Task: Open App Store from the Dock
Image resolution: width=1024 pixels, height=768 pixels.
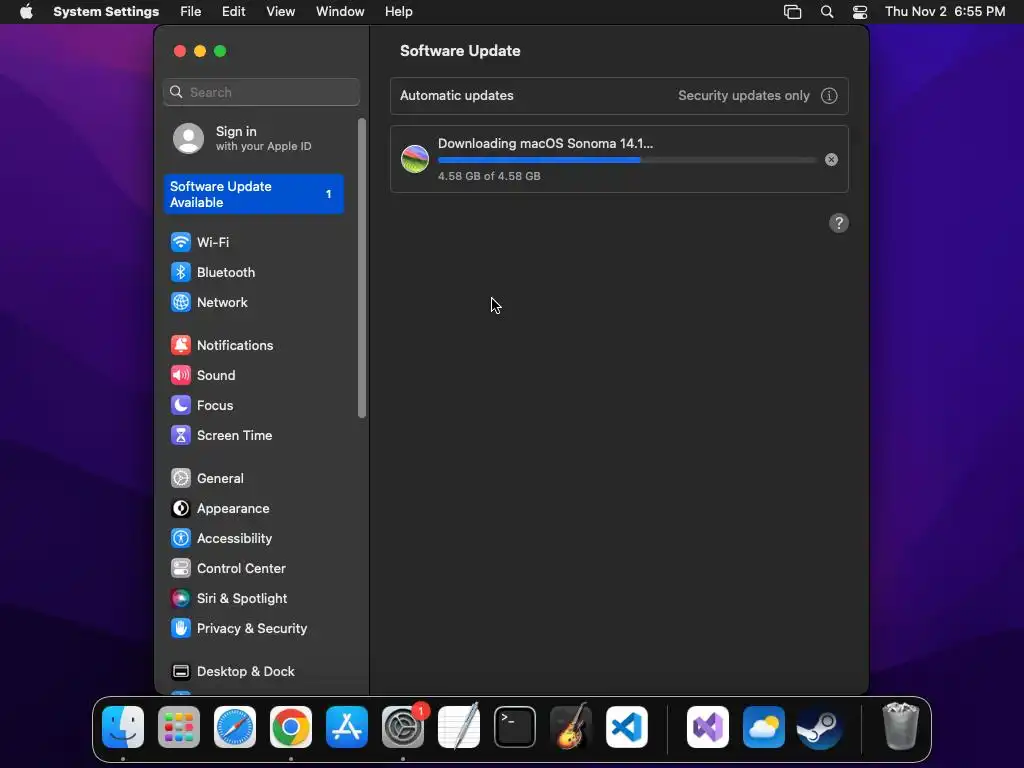Action: tap(347, 727)
